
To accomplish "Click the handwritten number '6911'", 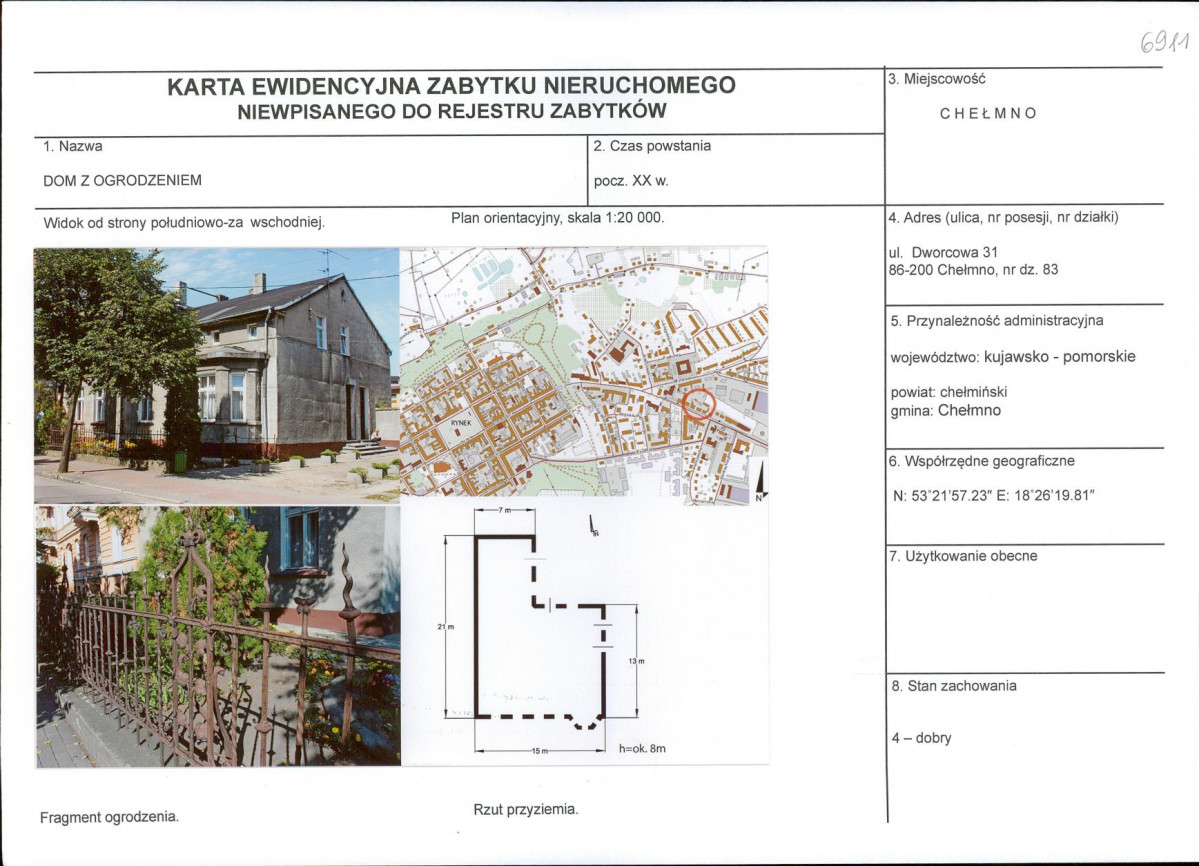I will [1165, 41].
